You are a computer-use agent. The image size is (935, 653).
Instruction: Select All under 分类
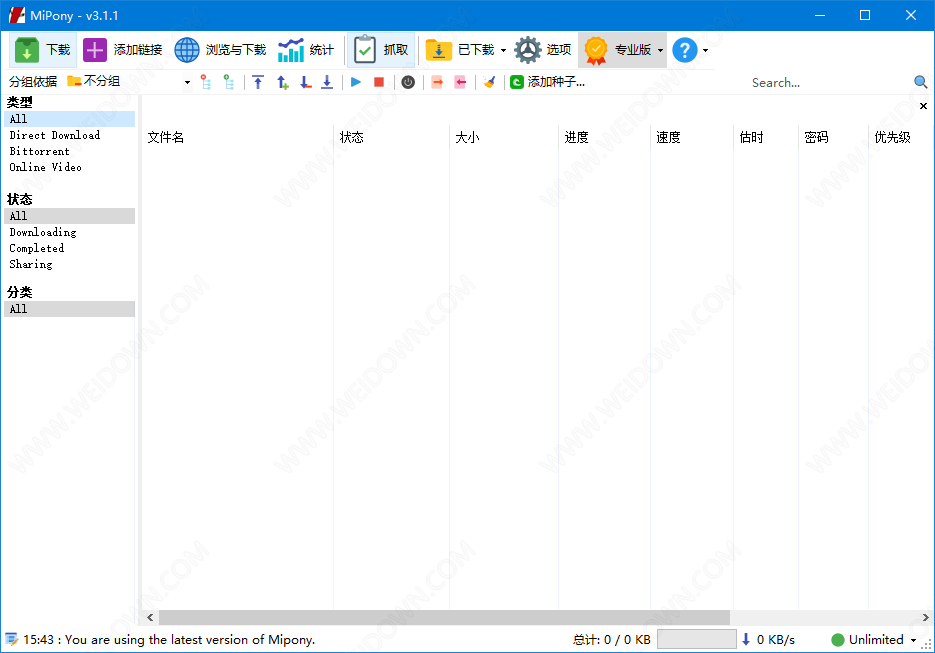coord(70,309)
